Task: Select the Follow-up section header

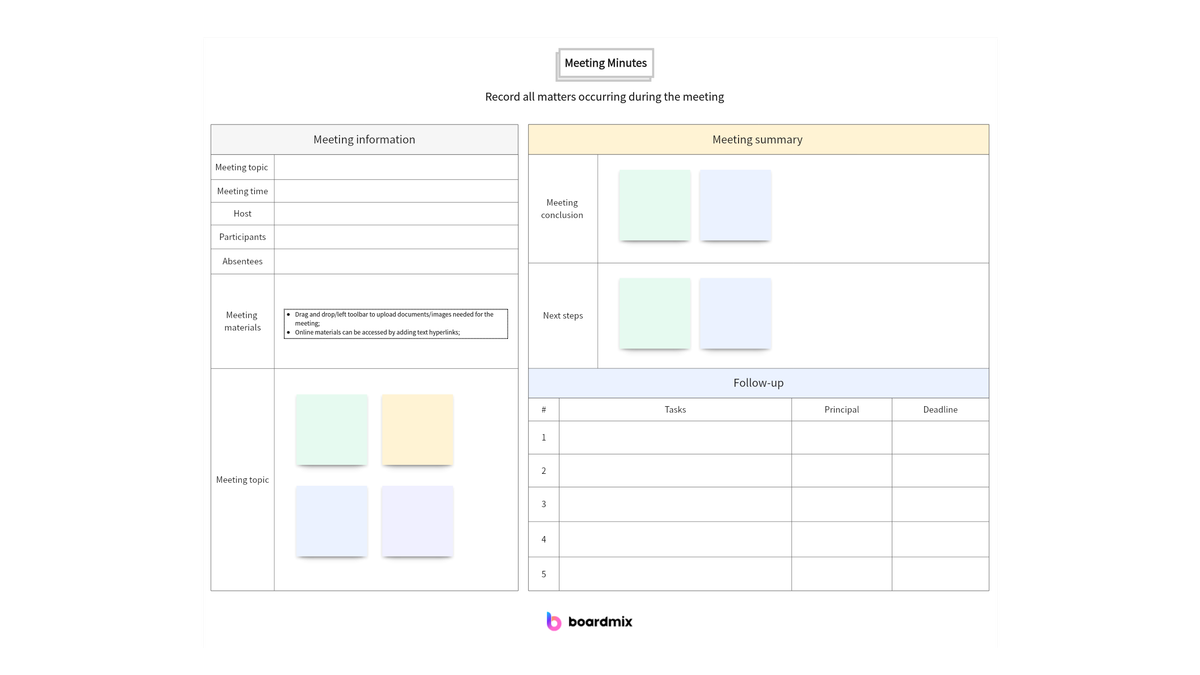Action: pyautogui.click(x=758, y=383)
